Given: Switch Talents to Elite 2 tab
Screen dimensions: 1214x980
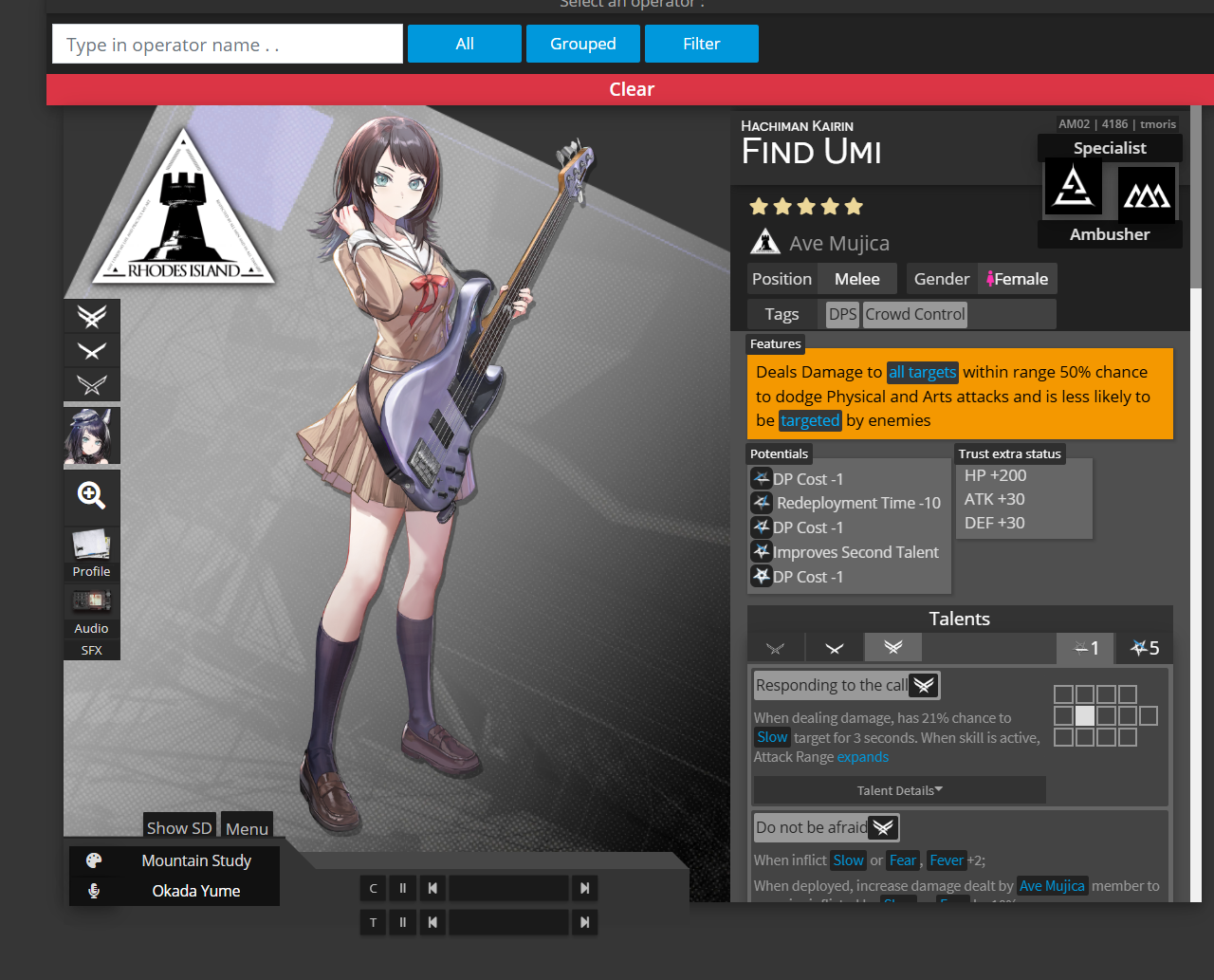Looking at the screenshot, I should (x=893, y=648).
